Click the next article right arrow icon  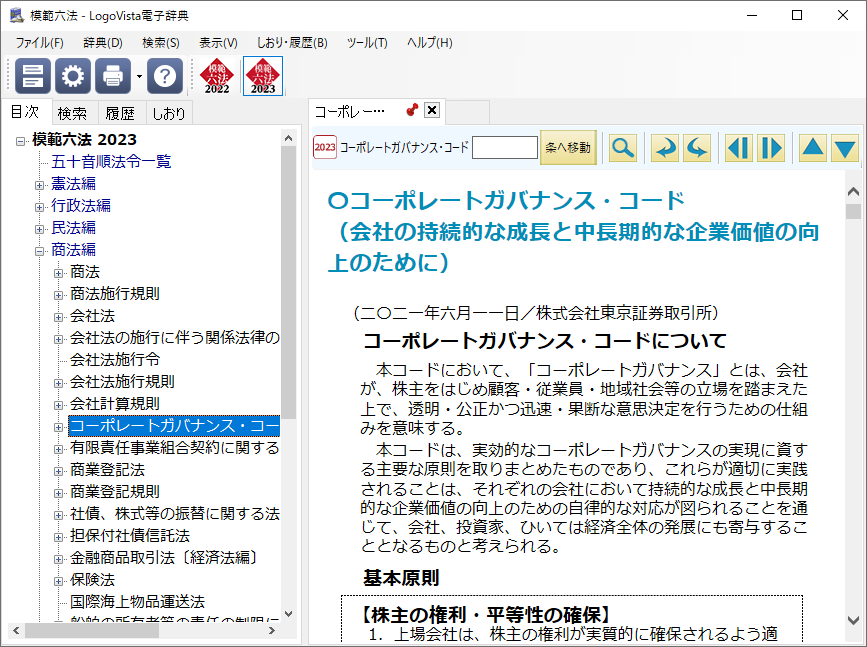click(x=771, y=148)
